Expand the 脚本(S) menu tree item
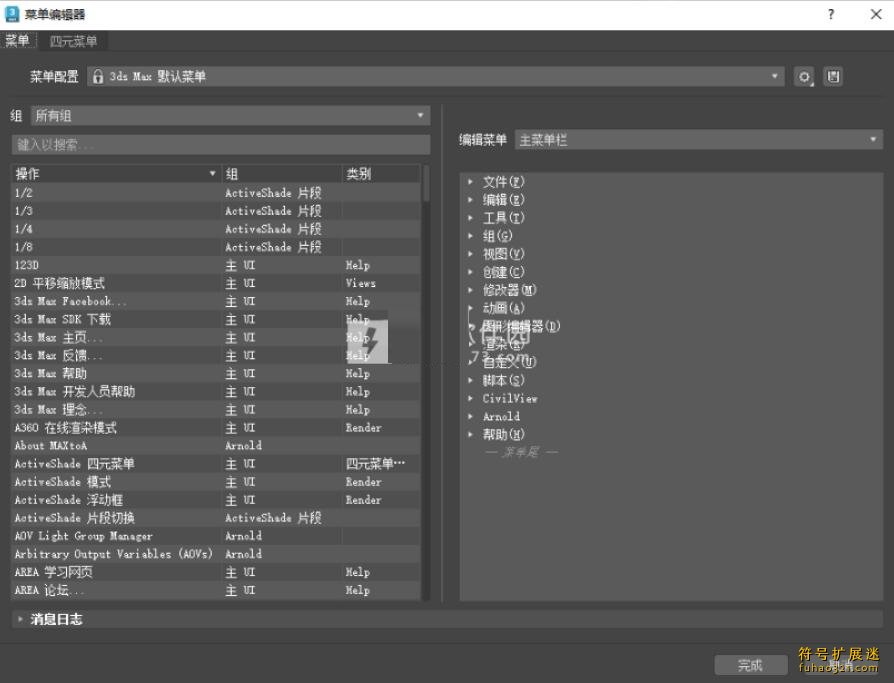This screenshot has height=683, width=894. [x=470, y=380]
